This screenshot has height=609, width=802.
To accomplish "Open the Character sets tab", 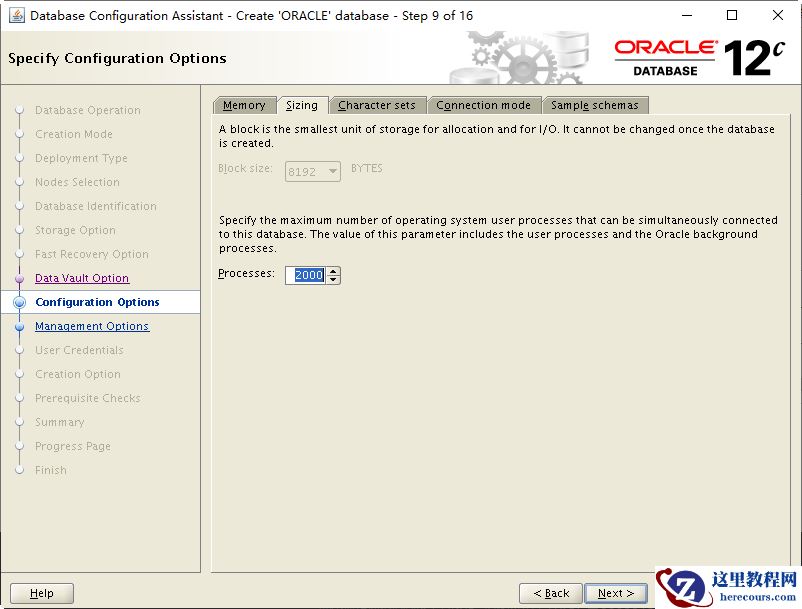I will 377,105.
